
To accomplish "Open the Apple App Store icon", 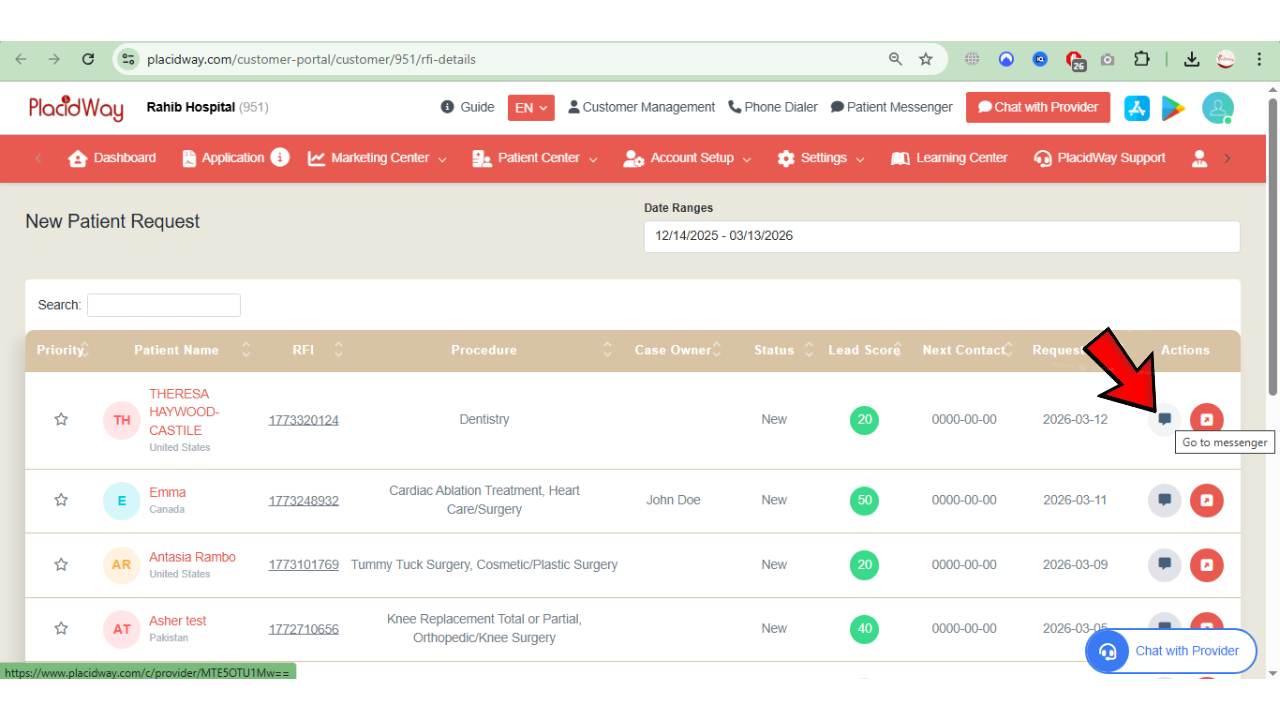I will [1137, 108].
